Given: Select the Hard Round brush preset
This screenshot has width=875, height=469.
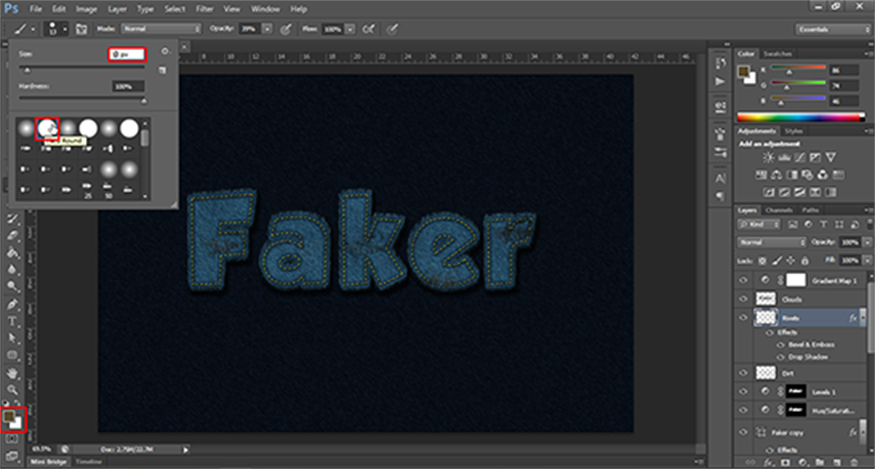Looking at the screenshot, I should 47,128.
